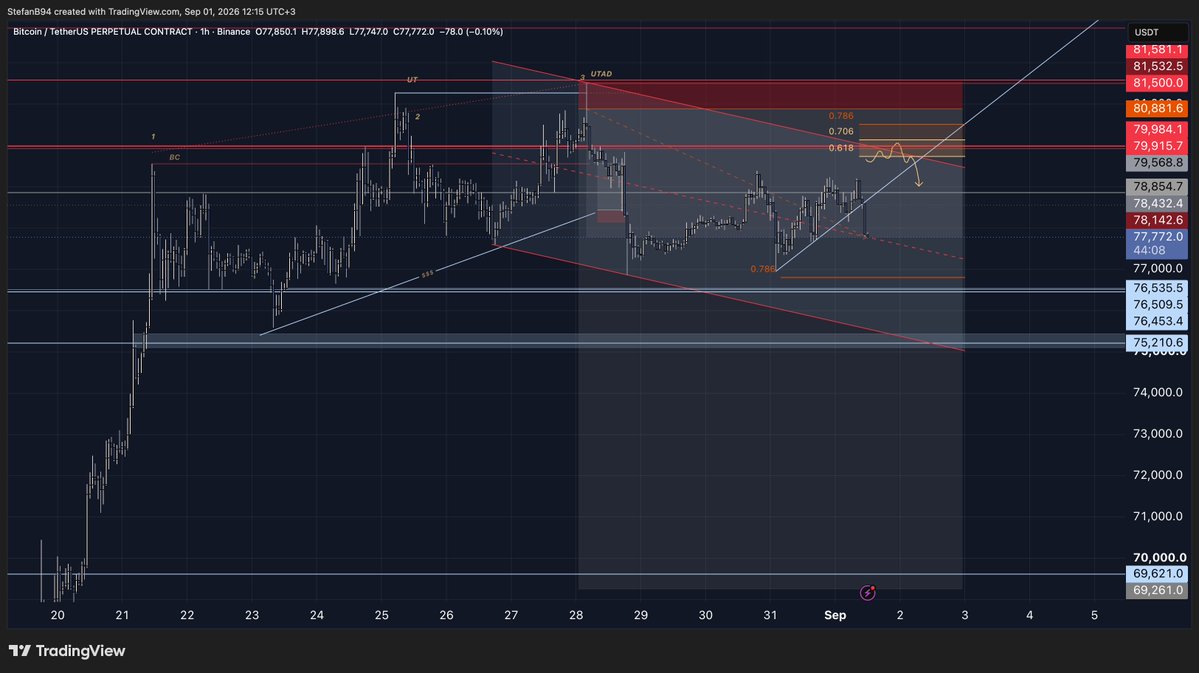Click the 76,453.4 price label
Image resolution: width=1199 pixels, height=673 pixels.
[x=1158, y=321]
